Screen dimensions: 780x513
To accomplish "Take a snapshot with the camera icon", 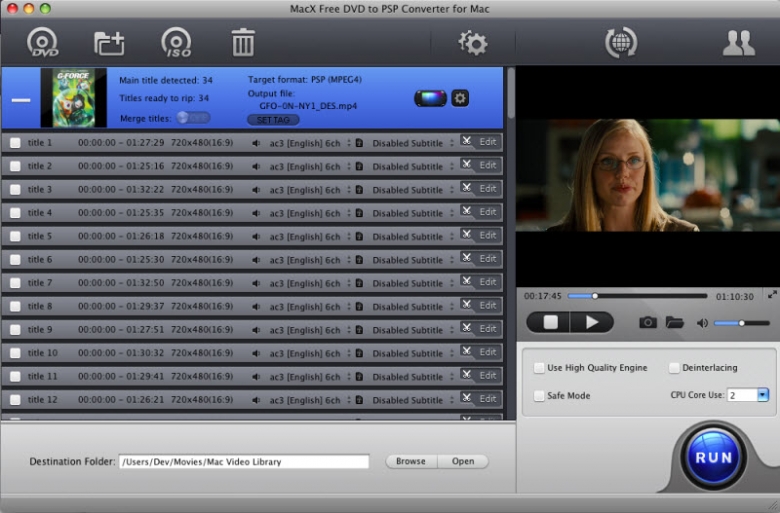I will pyautogui.click(x=648, y=322).
